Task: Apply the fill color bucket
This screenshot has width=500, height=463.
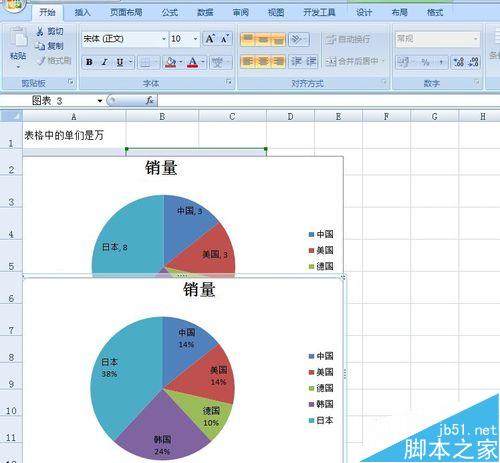Action: tap(170, 62)
